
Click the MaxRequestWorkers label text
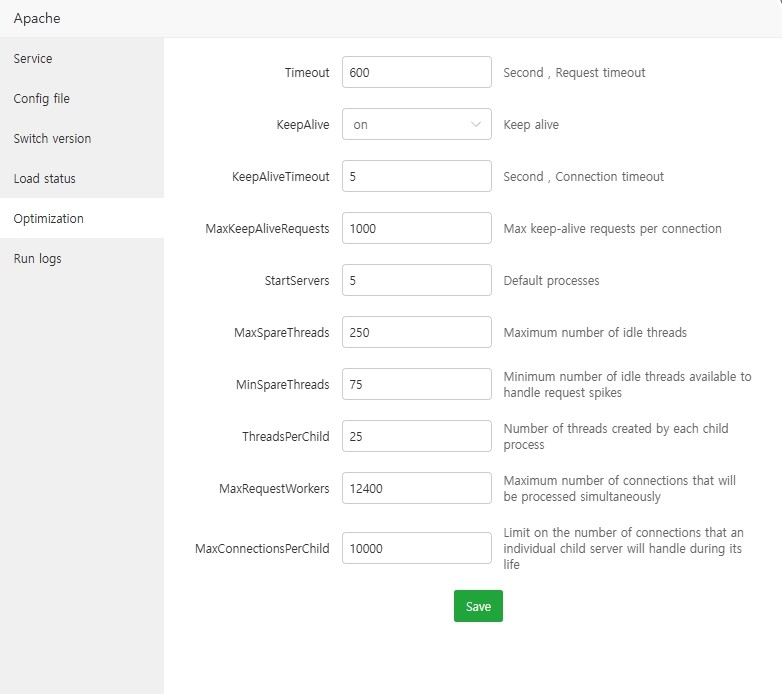point(274,489)
